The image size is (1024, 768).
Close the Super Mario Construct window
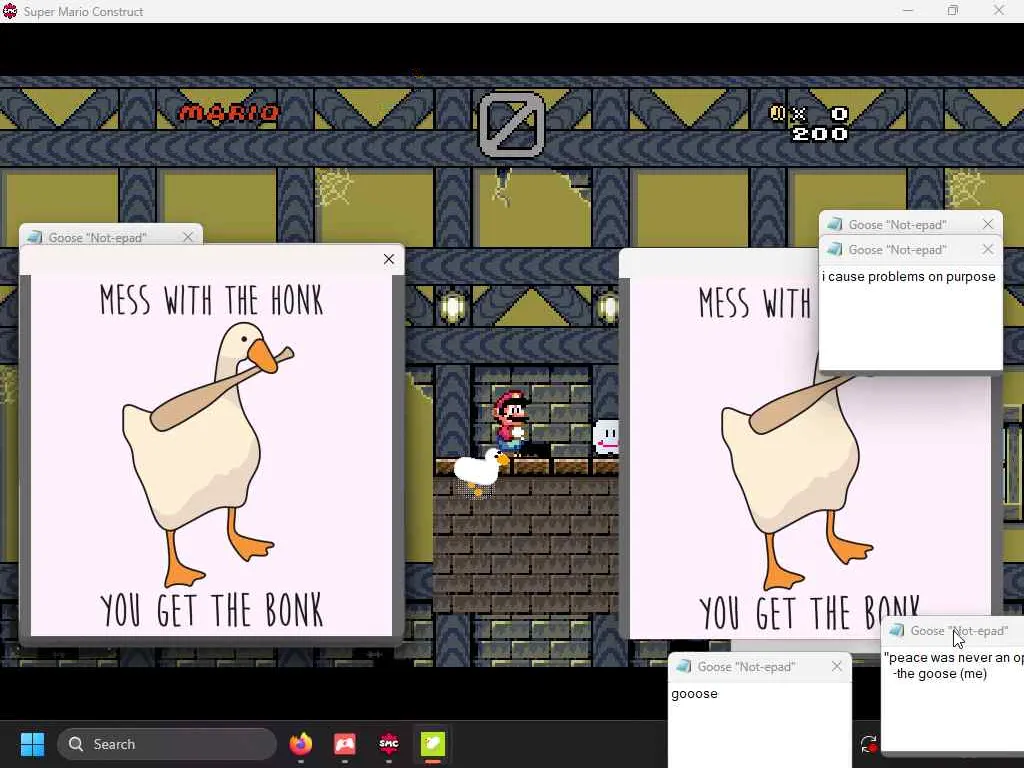[999, 10]
